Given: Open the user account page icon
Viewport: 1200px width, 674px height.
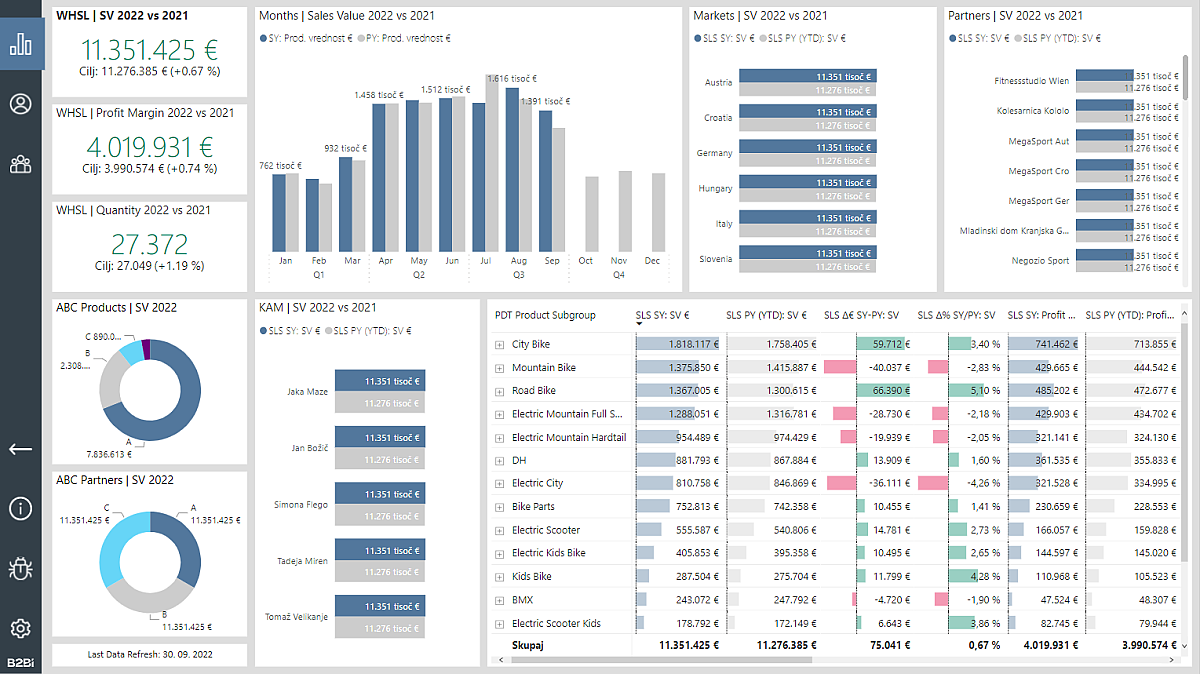Looking at the screenshot, I should (x=20, y=102).
